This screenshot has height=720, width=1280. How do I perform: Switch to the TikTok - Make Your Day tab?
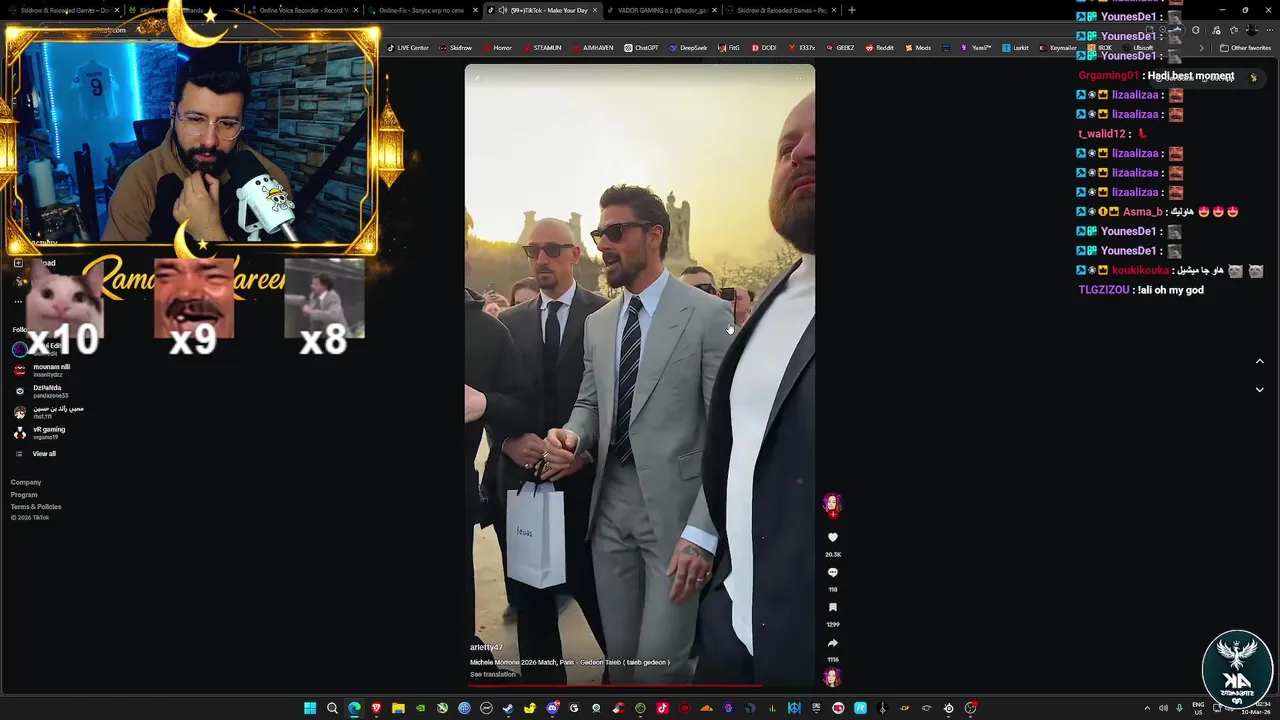point(542,10)
